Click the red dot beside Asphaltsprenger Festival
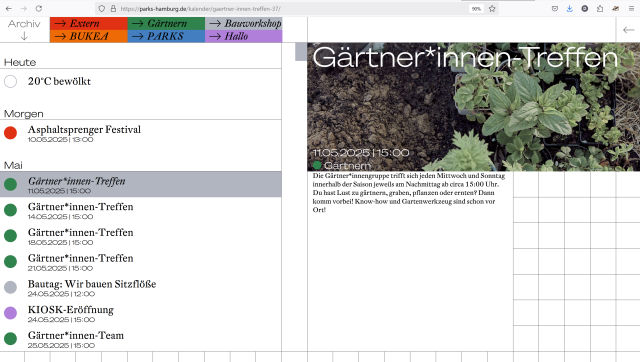Viewport: 640px width, 362px height. coord(11,133)
